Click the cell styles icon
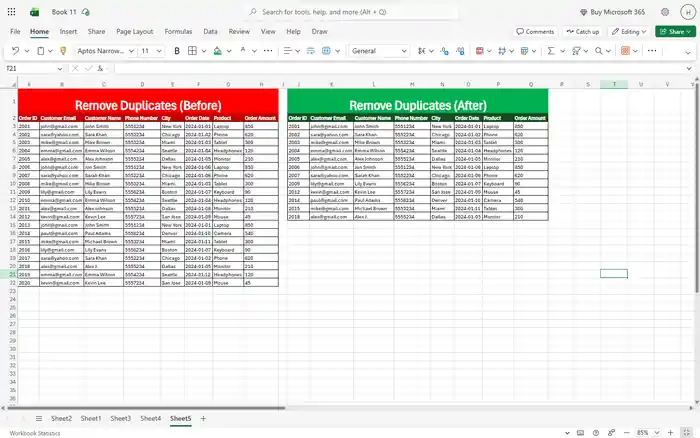Image resolution: width=700 pixels, height=438 pixels. 502,51
